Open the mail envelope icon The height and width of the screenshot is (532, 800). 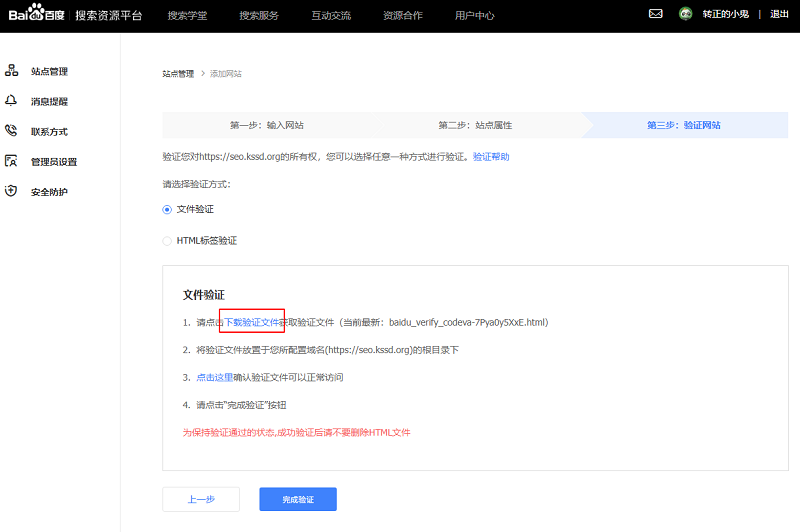click(656, 14)
